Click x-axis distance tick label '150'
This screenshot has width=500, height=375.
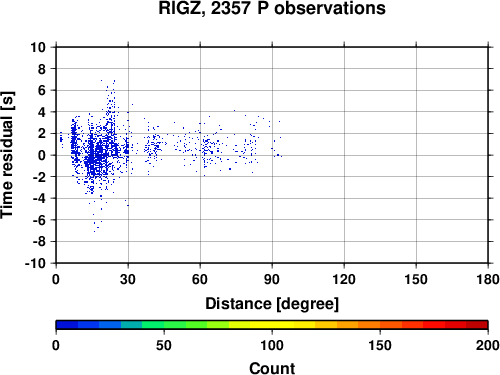click(x=416, y=279)
